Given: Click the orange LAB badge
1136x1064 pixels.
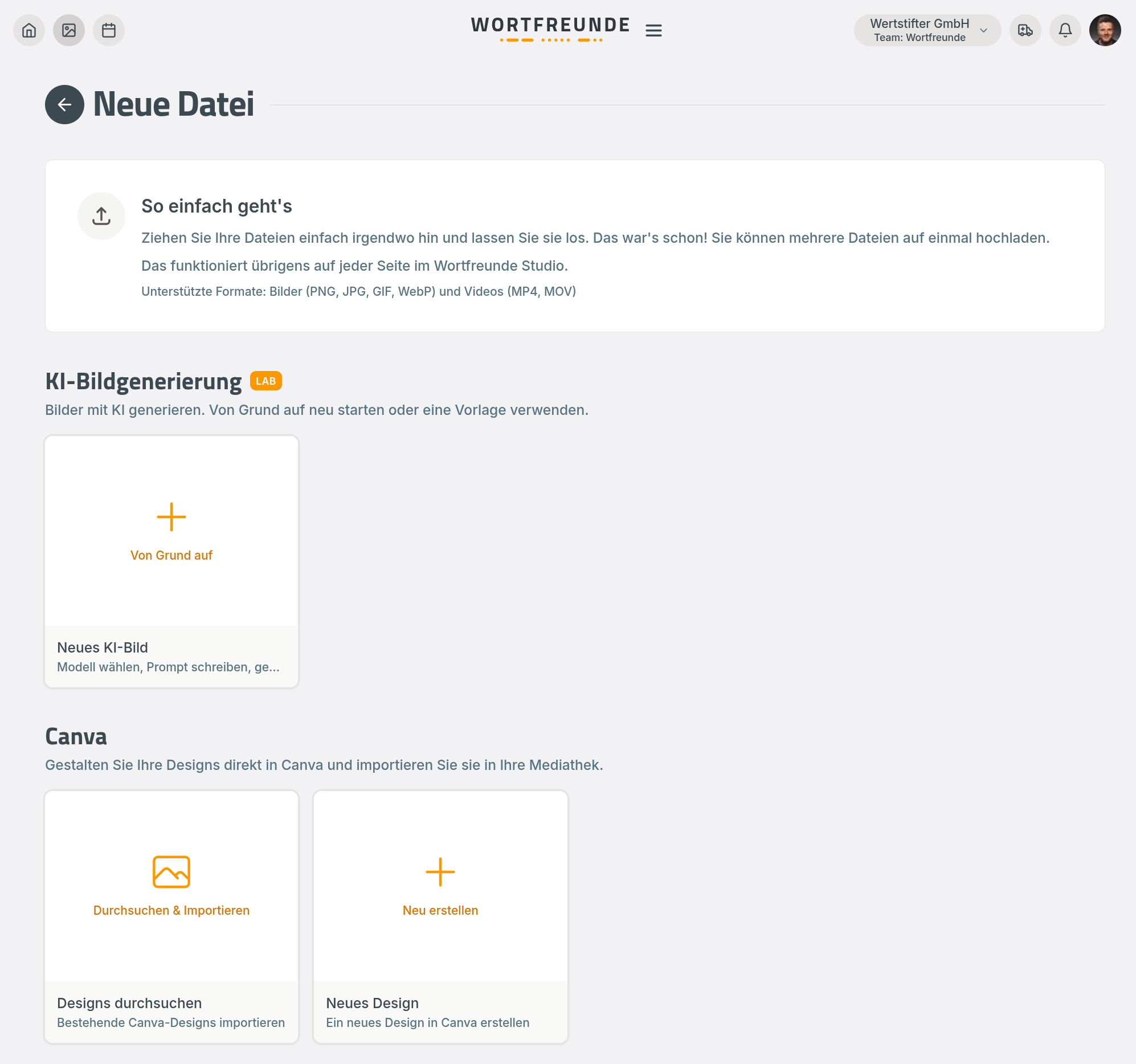Looking at the screenshot, I should coord(266,381).
